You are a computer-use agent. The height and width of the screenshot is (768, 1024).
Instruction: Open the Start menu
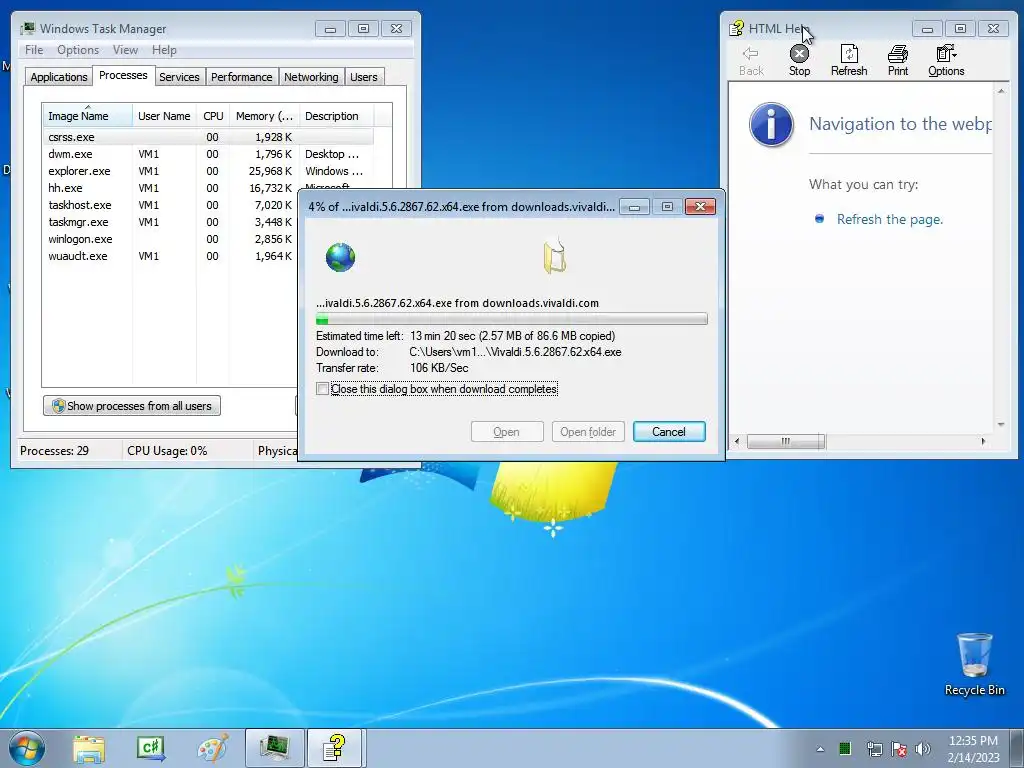pyautogui.click(x=27, y=748)
